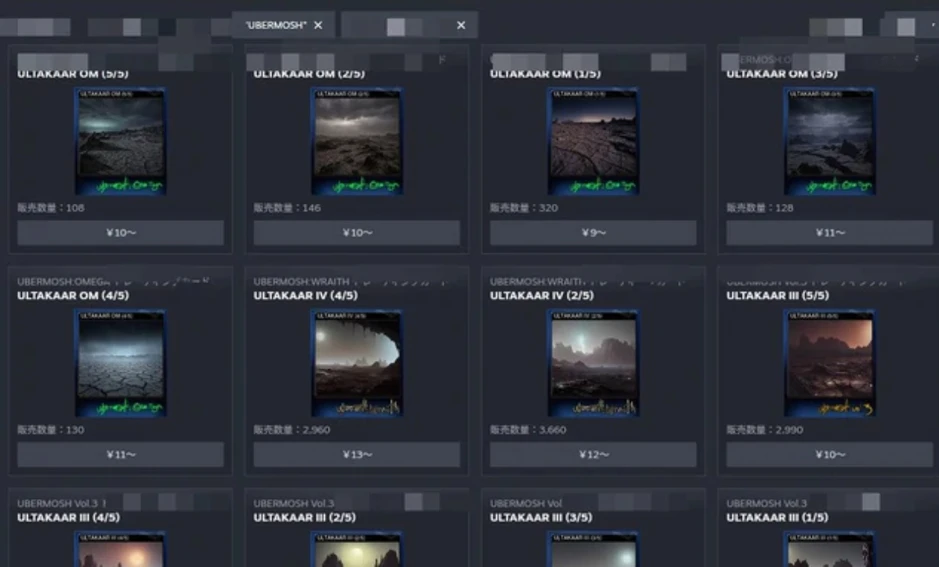Select the ULTAKAAR OM (5/5) title
Image resolution: width=939 pixels, height=567 pixels.
click(x=72, y=74)
